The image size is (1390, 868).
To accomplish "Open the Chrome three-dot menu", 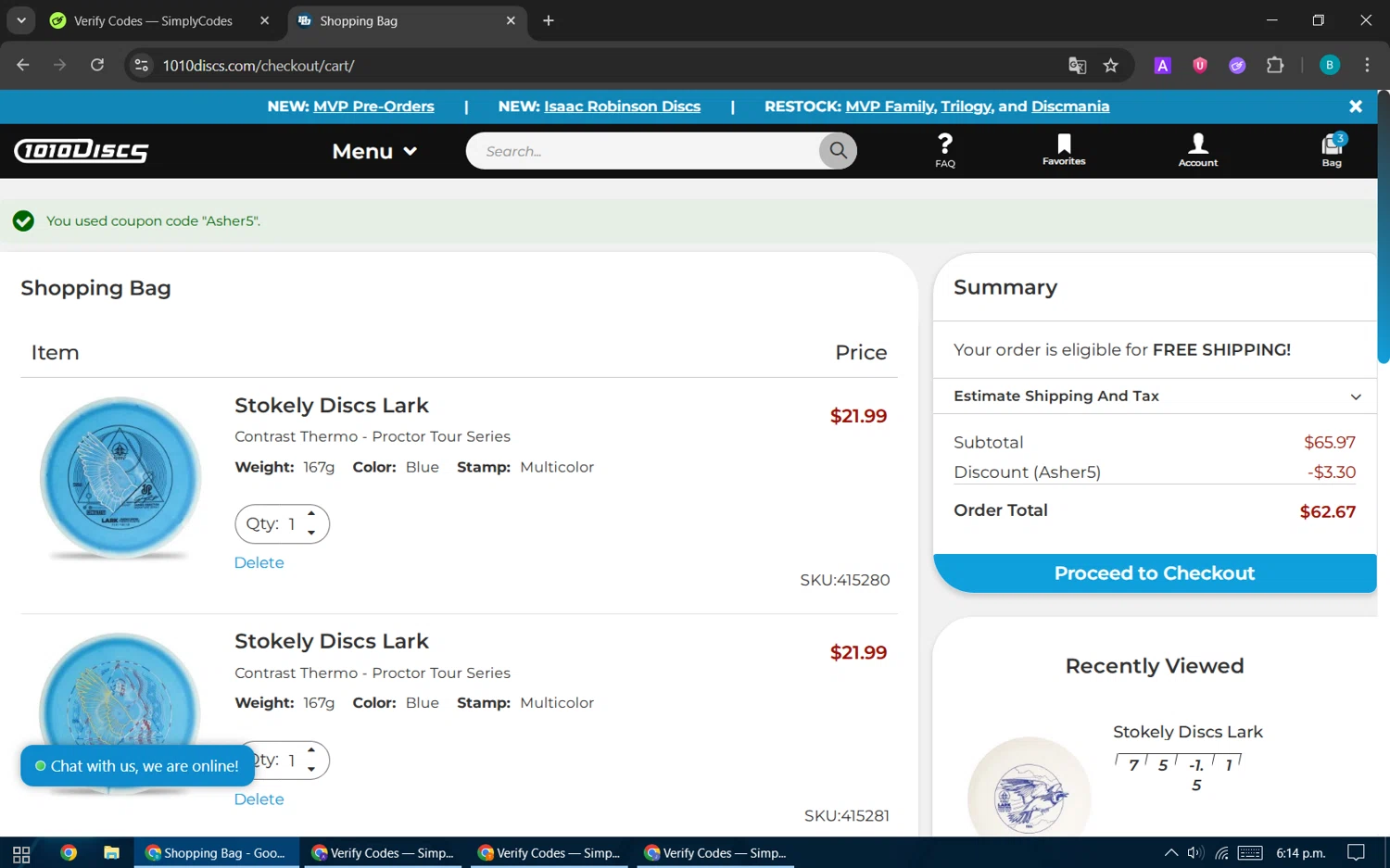I will pyautogui.click(x=1367, y=65).
